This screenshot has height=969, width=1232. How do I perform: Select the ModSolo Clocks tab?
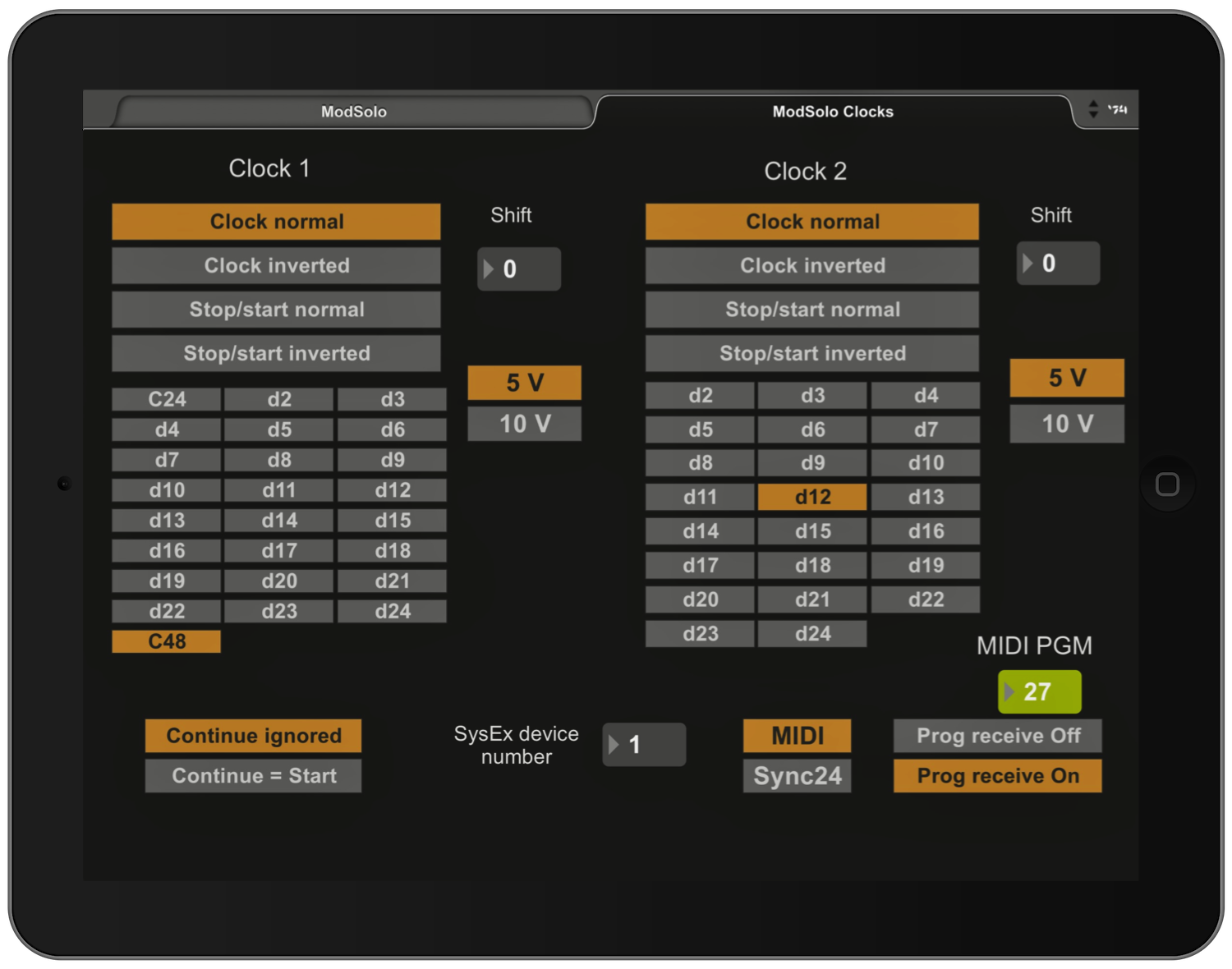pos(832,112)
